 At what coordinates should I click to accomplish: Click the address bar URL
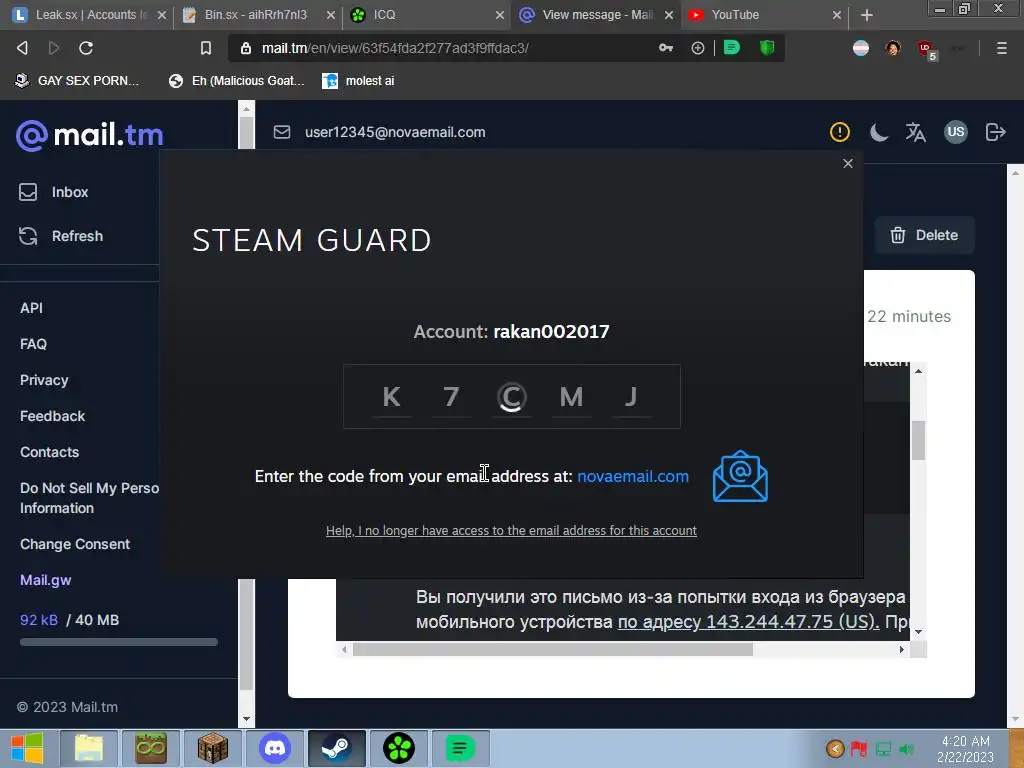pos(395,48)
